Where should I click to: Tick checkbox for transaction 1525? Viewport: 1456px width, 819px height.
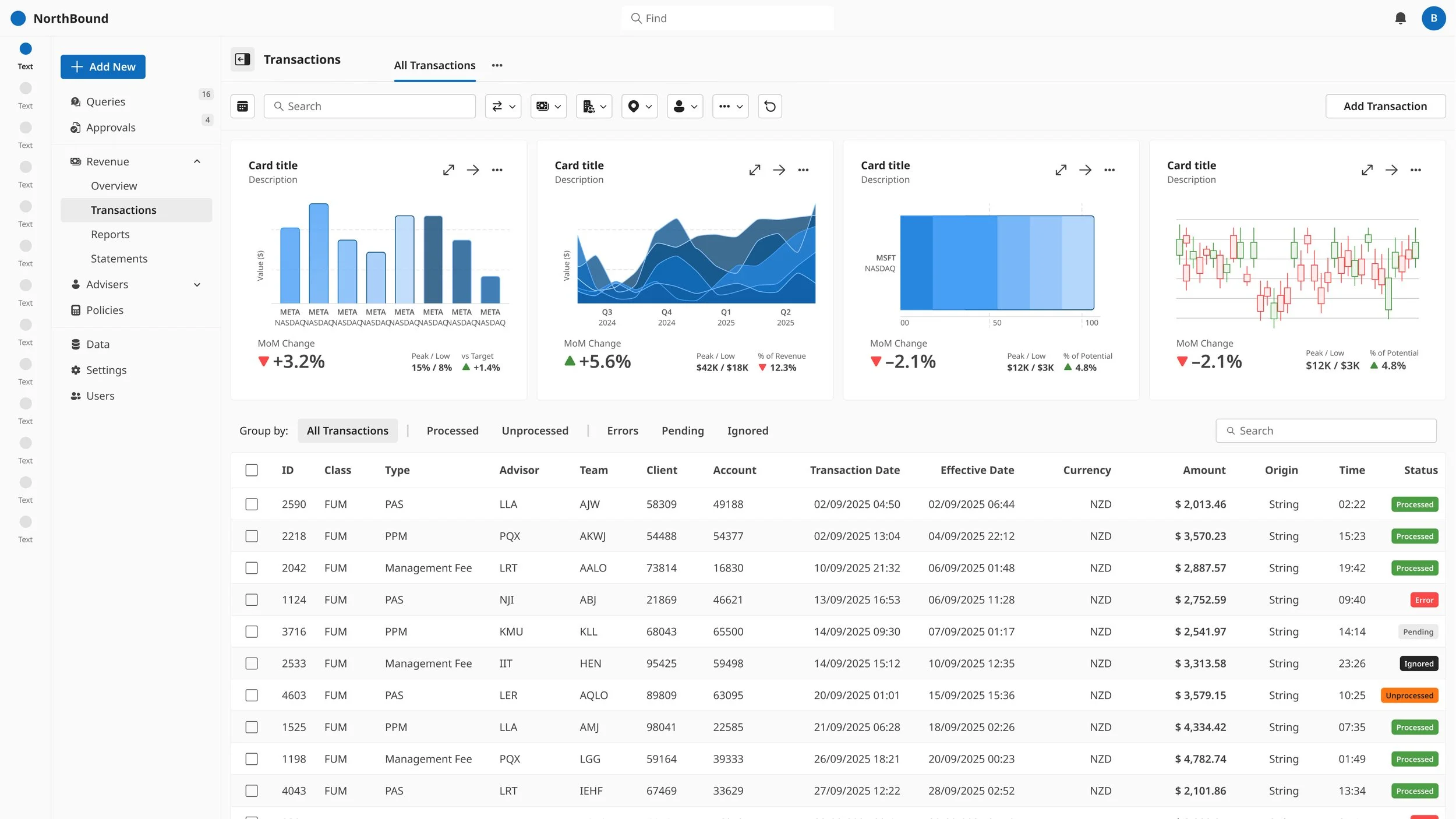(x=252, y=727)
